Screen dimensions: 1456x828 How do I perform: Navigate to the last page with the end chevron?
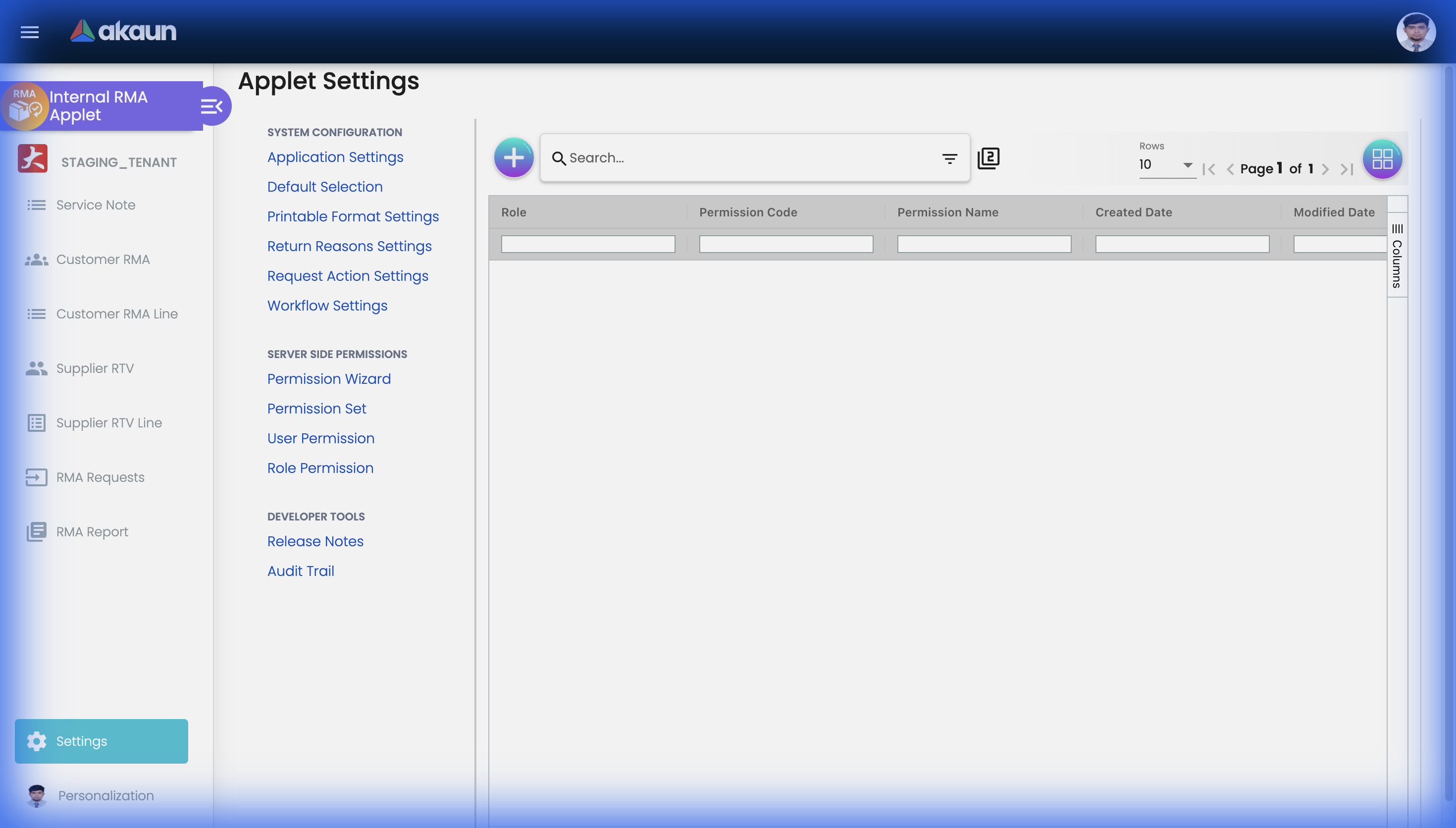[x=1346, y=169]
